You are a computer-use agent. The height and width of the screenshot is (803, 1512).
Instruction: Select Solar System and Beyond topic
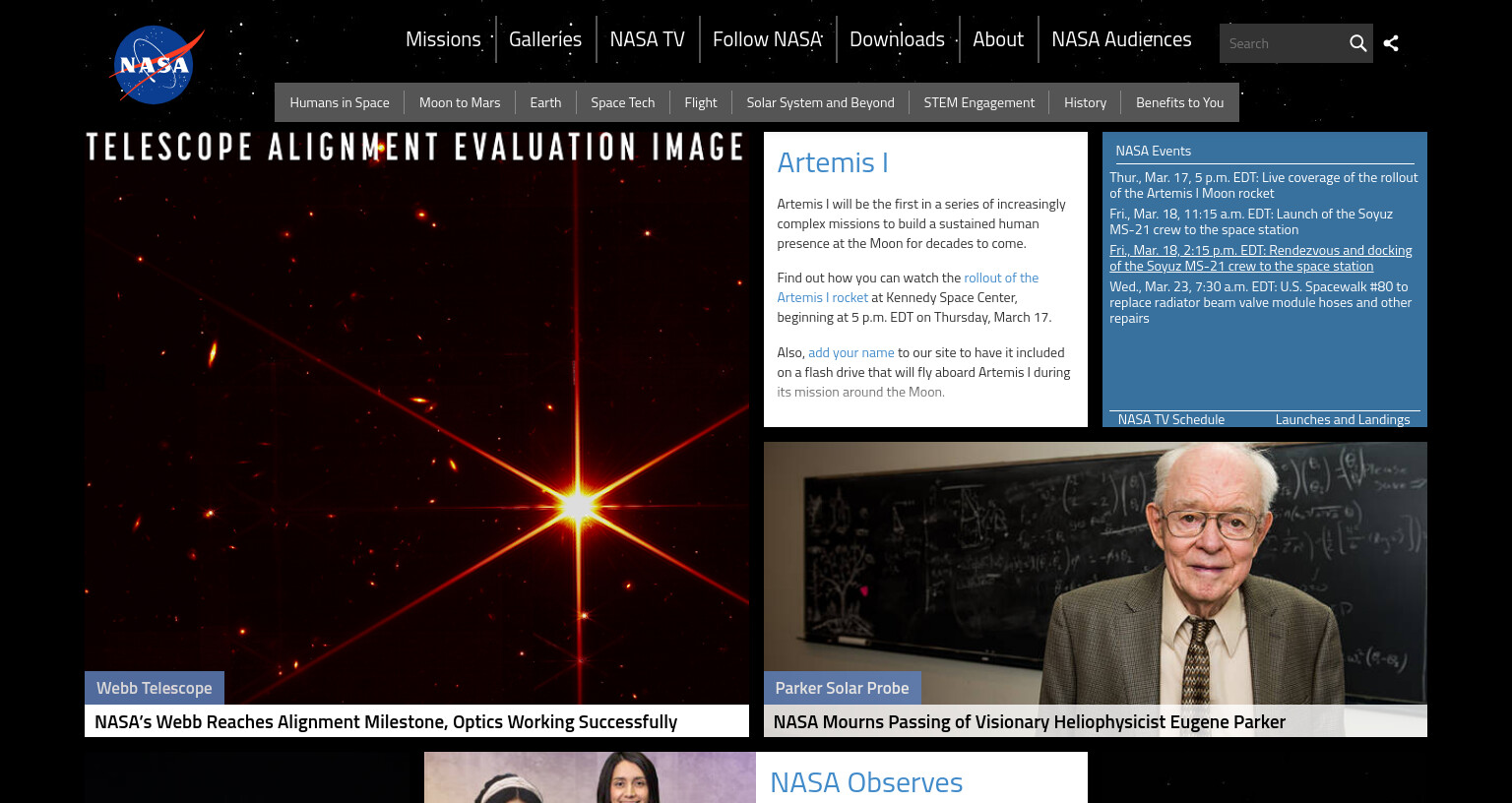tap(820, 102)
